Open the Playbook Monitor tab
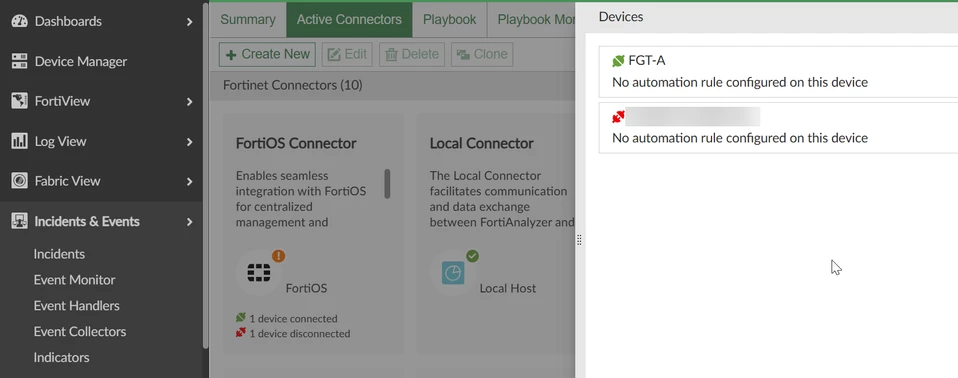 click(x=531, y=20)
